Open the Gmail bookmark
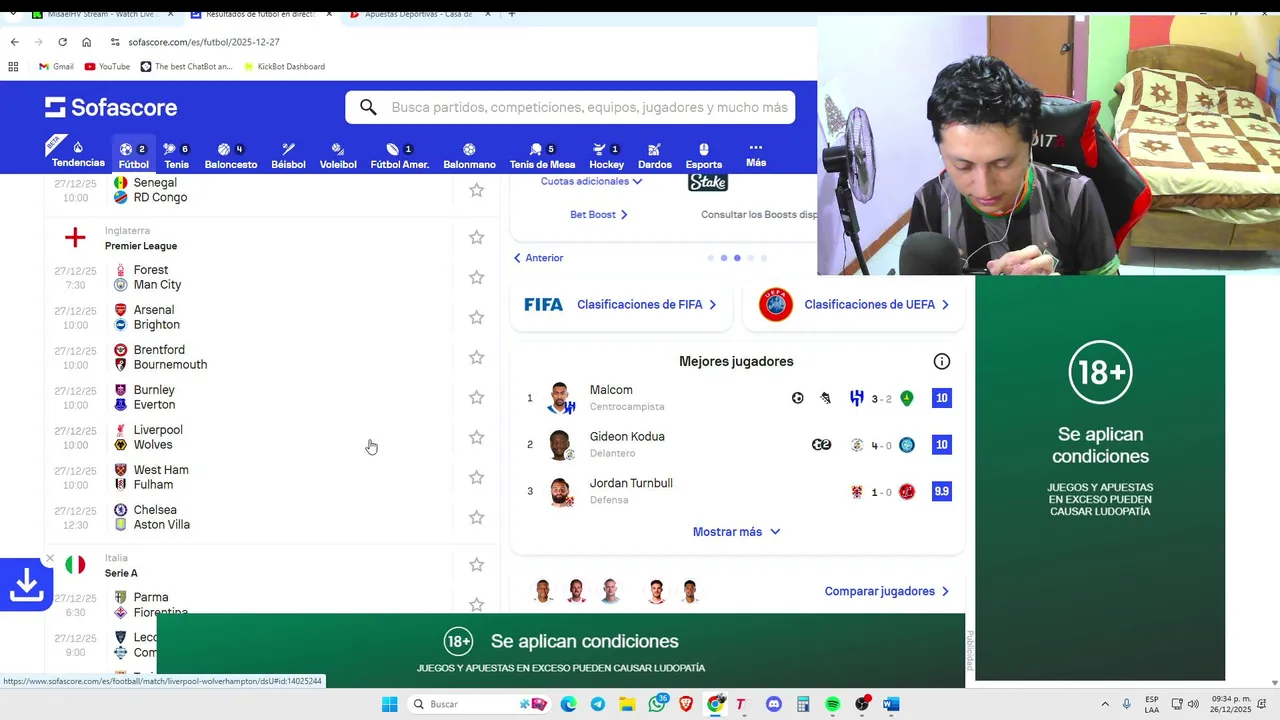 [56, 66]
